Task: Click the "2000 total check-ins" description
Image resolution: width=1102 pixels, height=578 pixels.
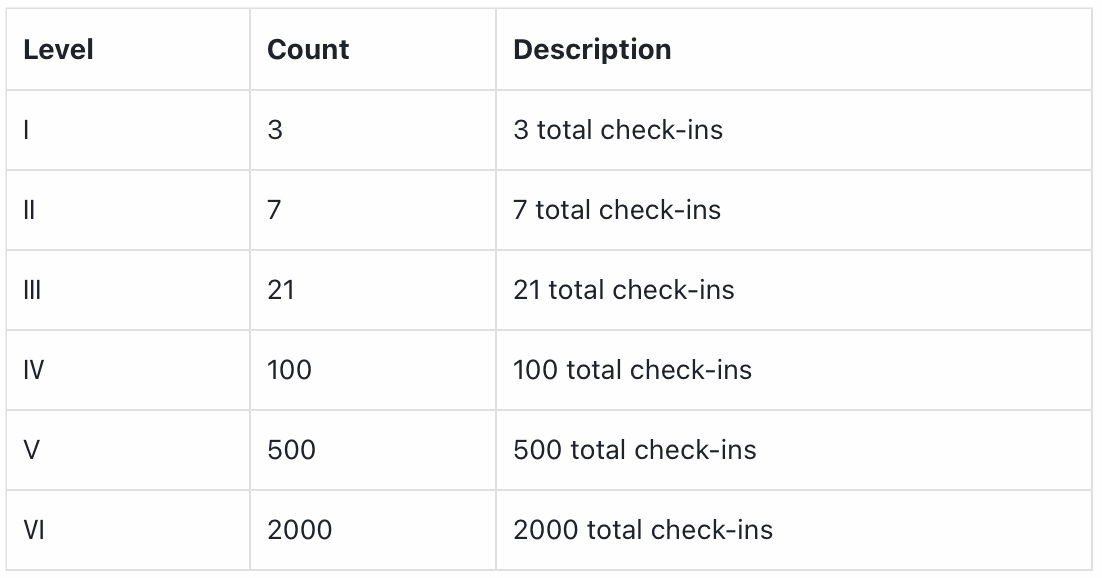Action: 642,530
